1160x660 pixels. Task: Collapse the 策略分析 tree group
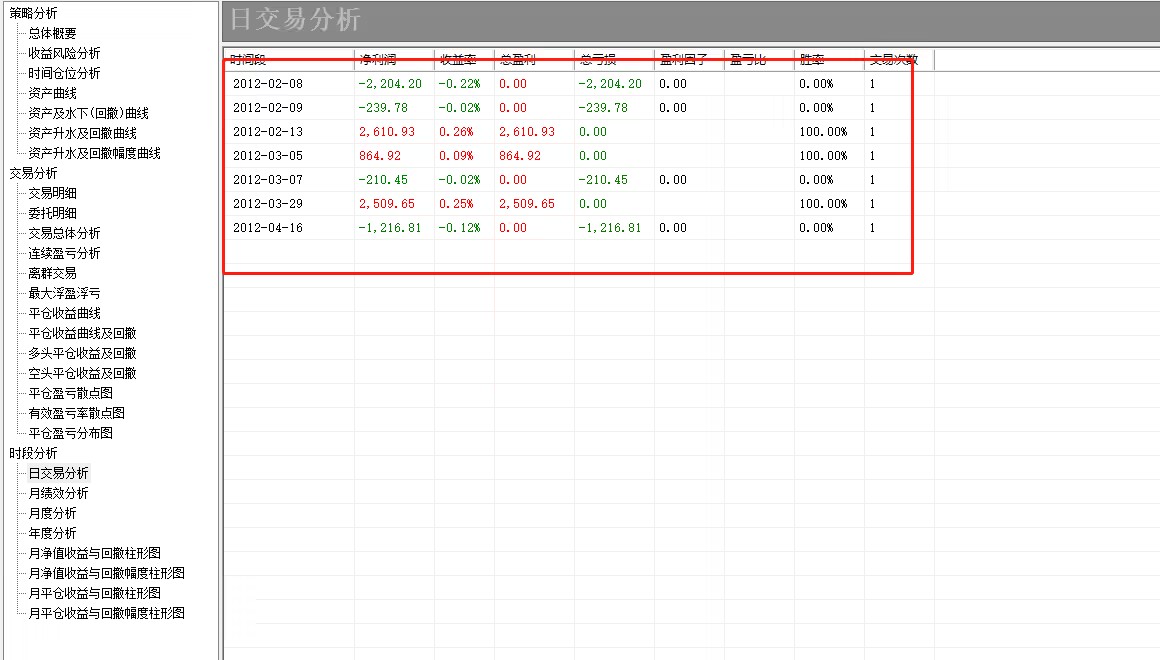33,13
